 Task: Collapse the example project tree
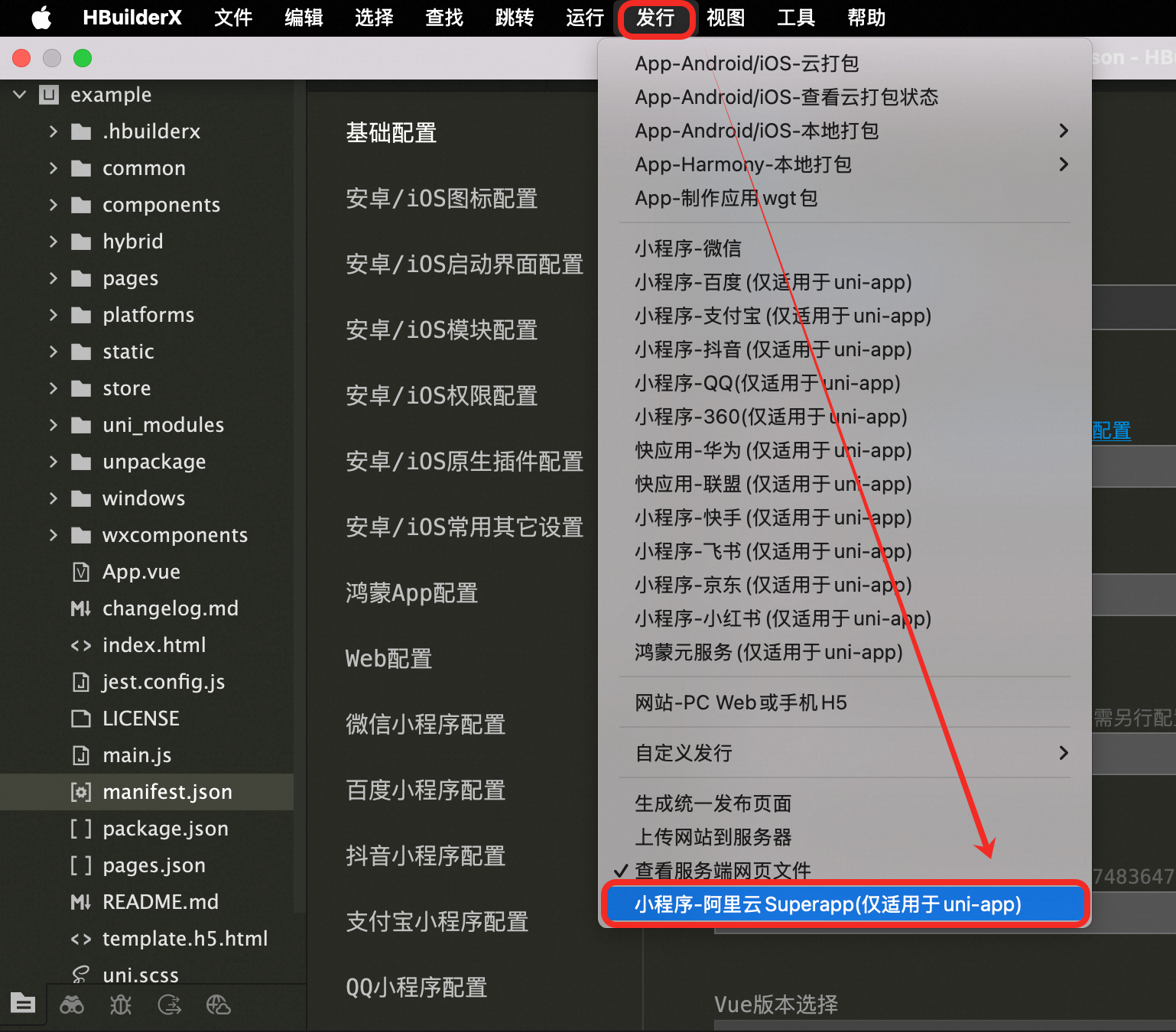tap(20, 95)
